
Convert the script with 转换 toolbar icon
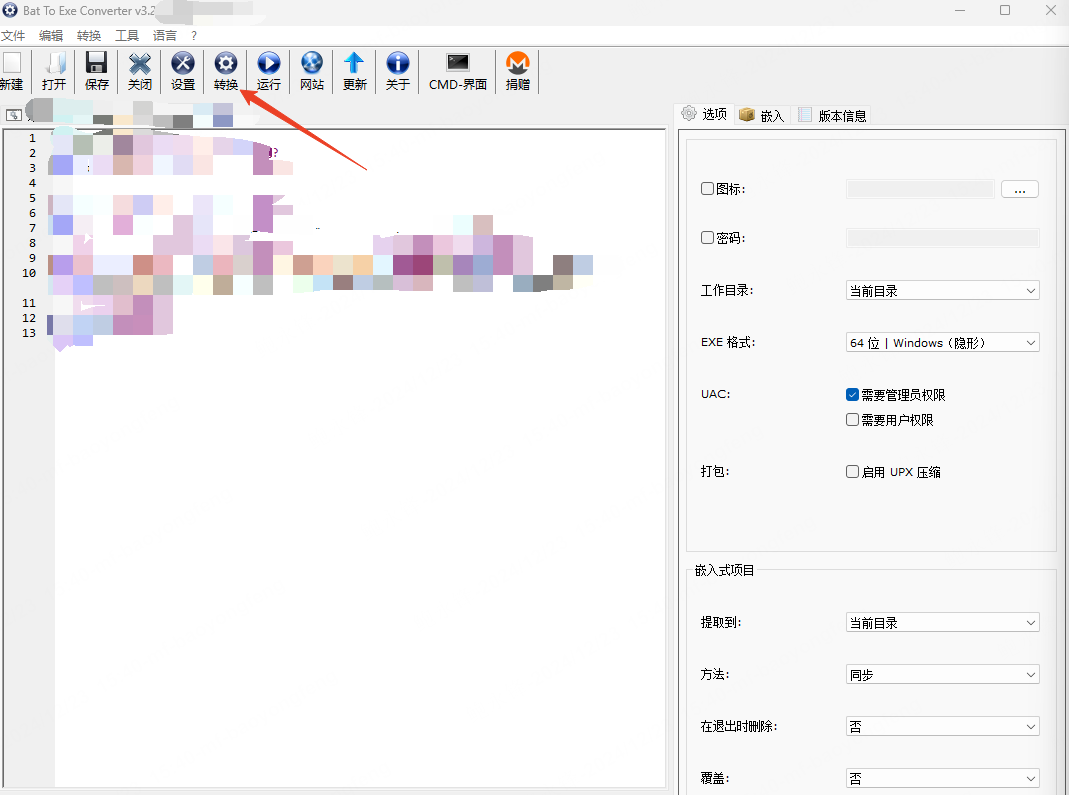click(x=226, y=71)
